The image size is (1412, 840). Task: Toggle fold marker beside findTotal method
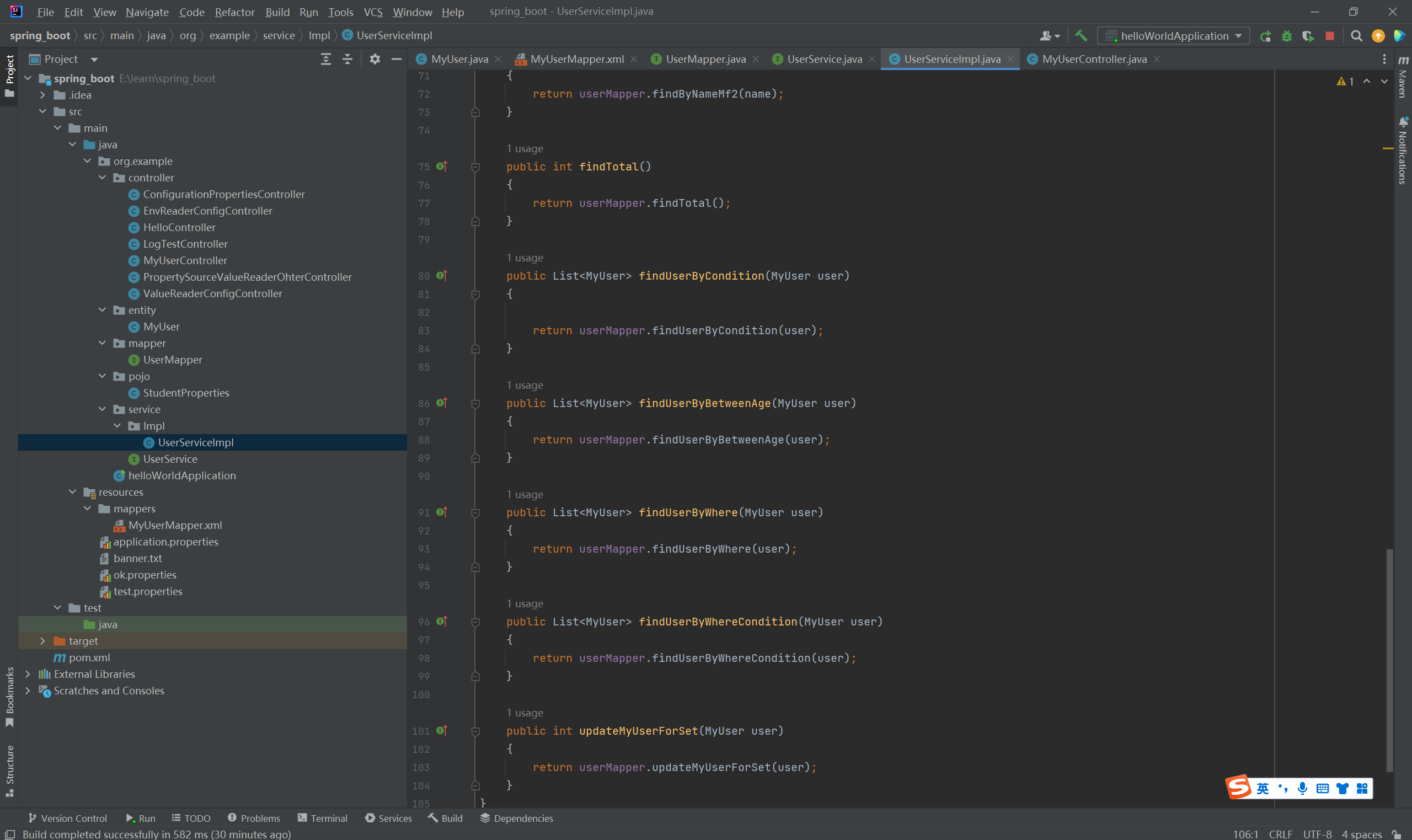click(x=475, y=167)
